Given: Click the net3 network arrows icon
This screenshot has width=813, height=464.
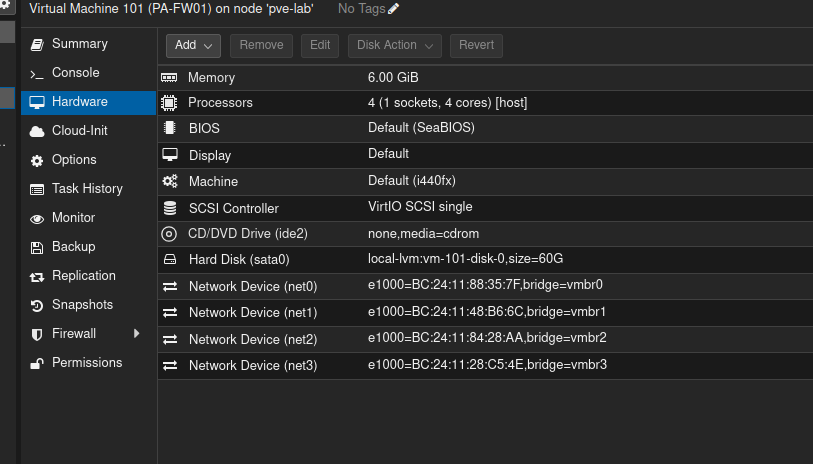Looking at the screenshot, I should [170, 365].
